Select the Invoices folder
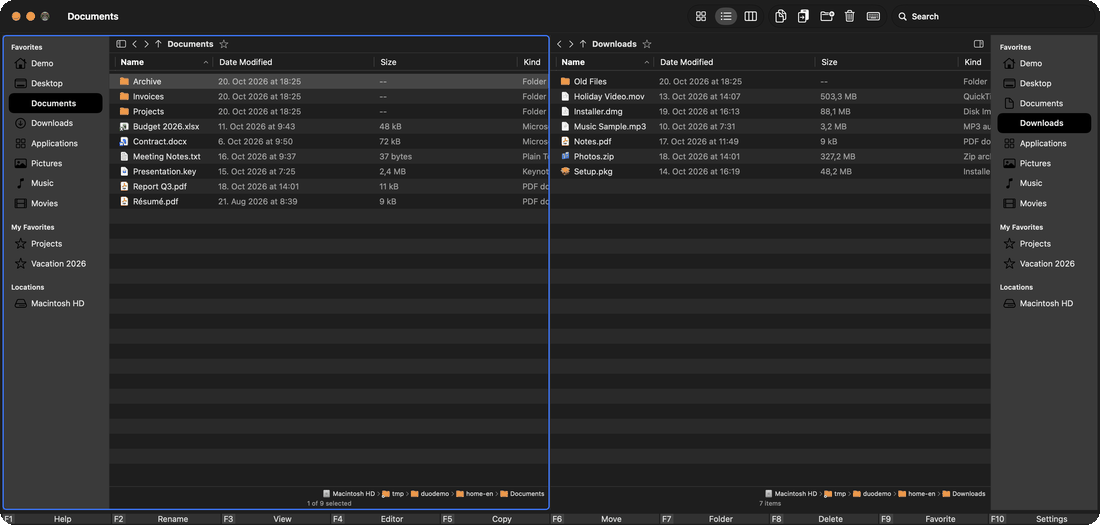Viewport: 1100px width, 525px height. 329,96
